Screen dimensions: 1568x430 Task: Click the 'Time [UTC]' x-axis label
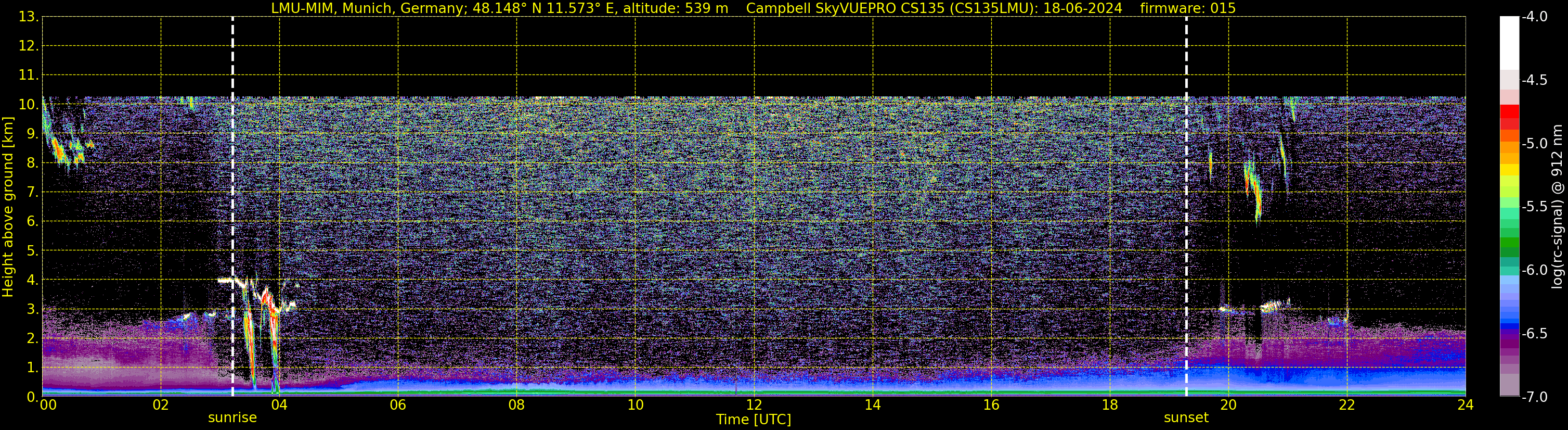(754, 420)
